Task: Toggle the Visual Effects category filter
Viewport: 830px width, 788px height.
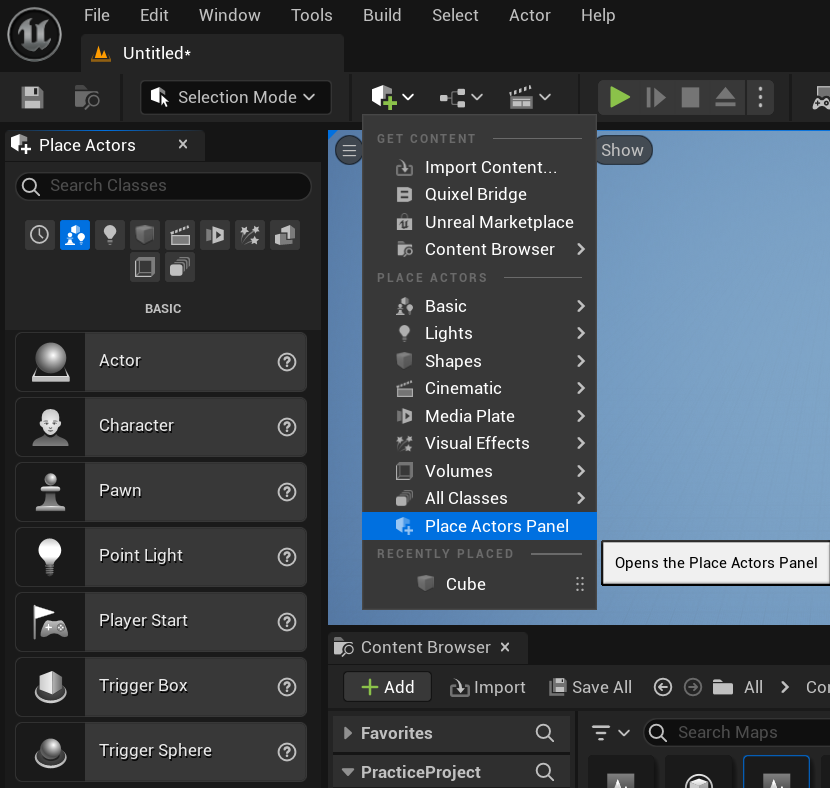Action: click(250, 234)
